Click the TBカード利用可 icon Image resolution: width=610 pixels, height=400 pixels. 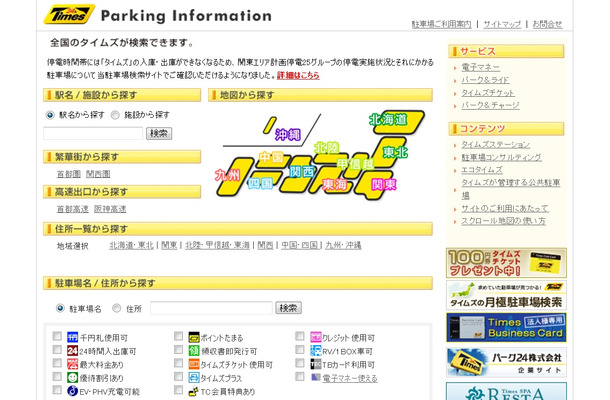click(316, 364)
